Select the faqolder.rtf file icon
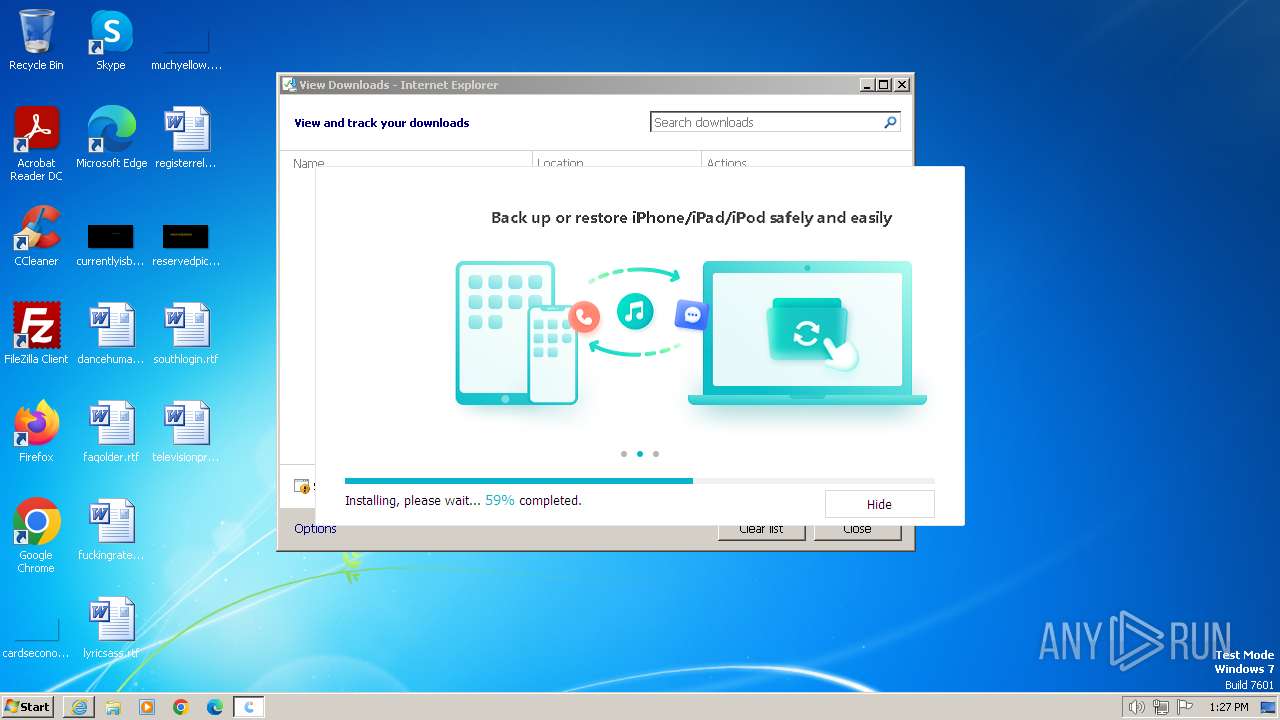Image resolution: width=1280 pixels, height=720 pixels. [111, 431]
